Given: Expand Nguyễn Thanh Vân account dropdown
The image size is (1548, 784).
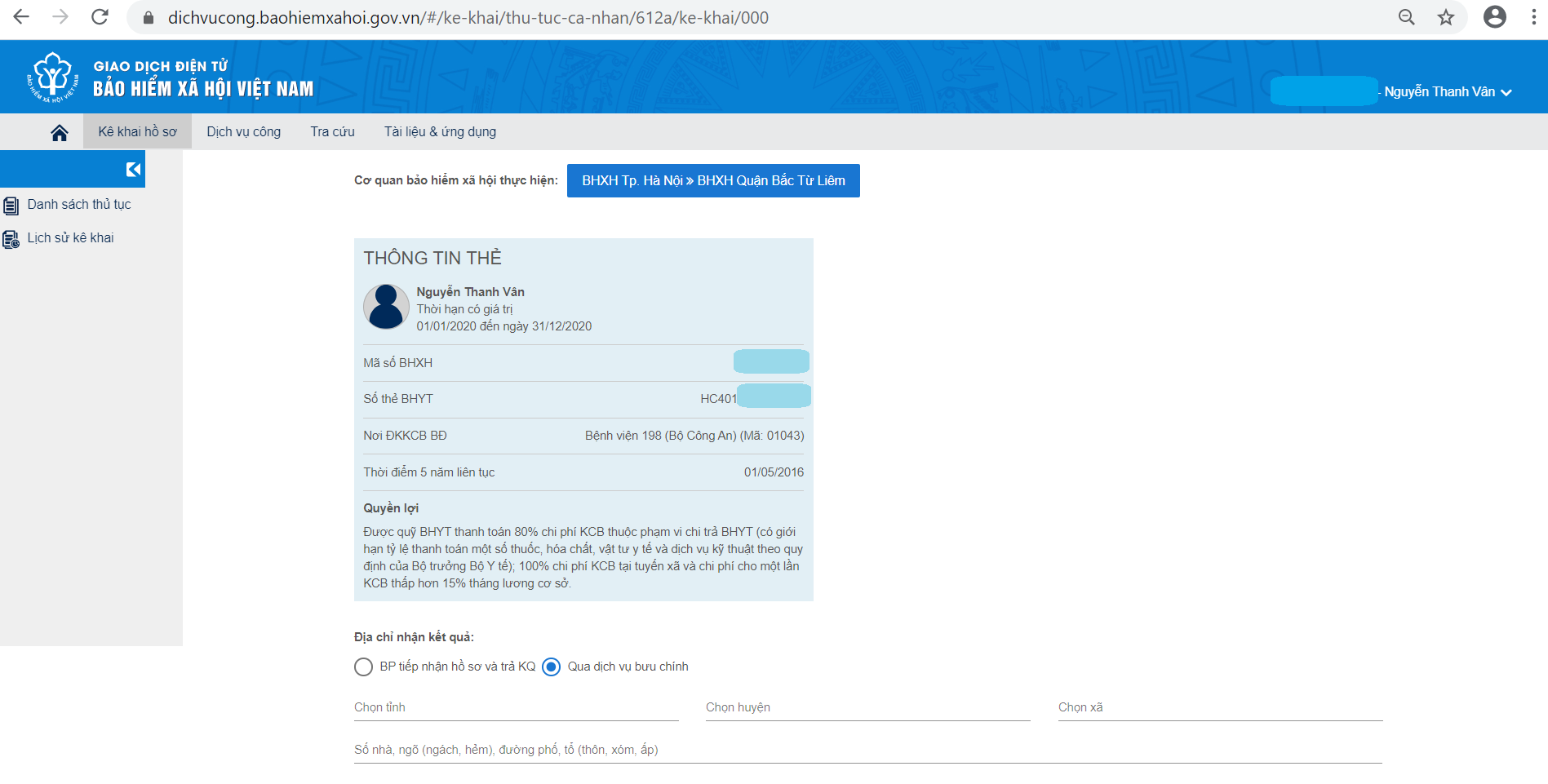Looking at the screenshot, I should click(1448, 91).
